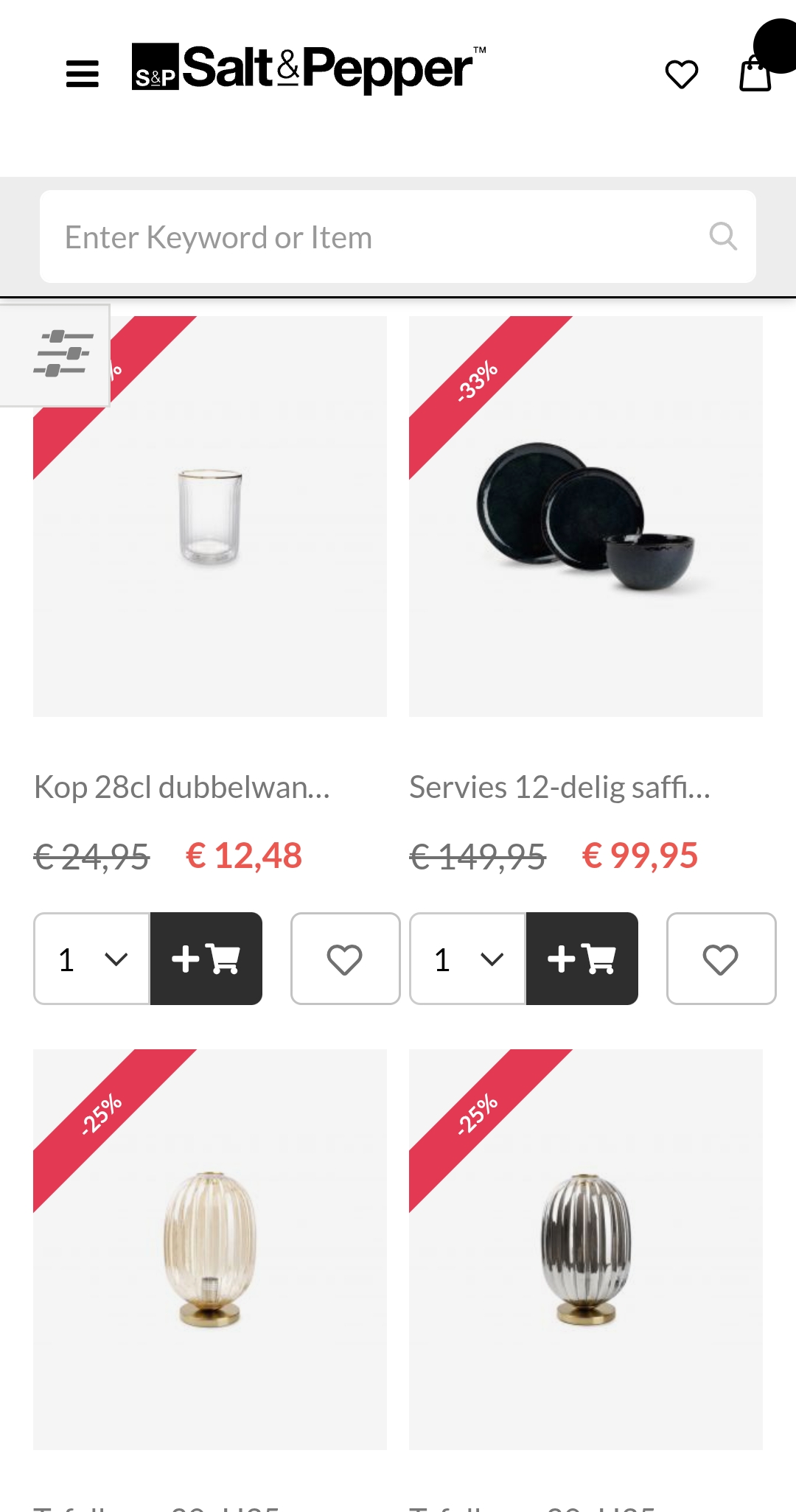Screen dimensions: 796x1512
Task: View the black dinnerware set image
Action: pos(586,517)
